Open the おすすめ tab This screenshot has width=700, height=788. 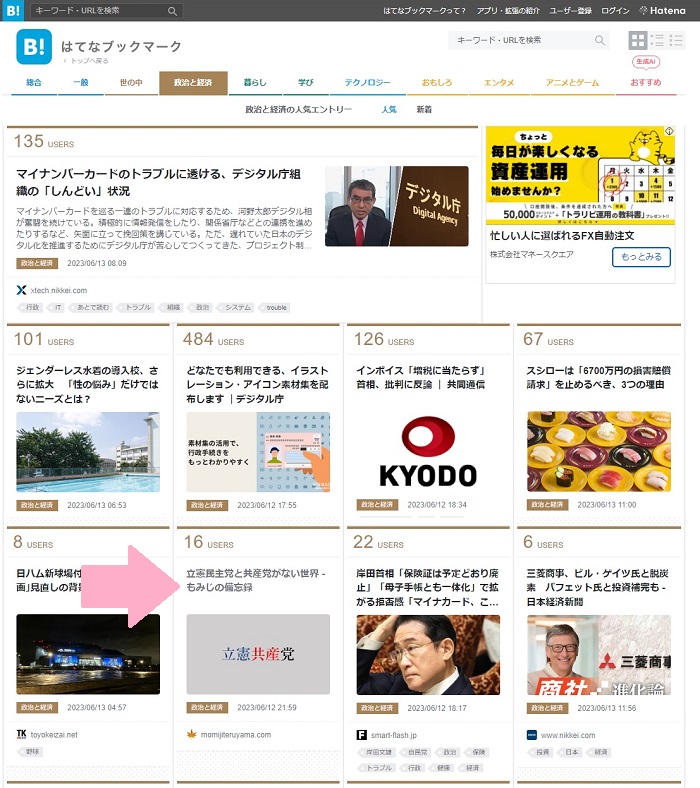646,82
